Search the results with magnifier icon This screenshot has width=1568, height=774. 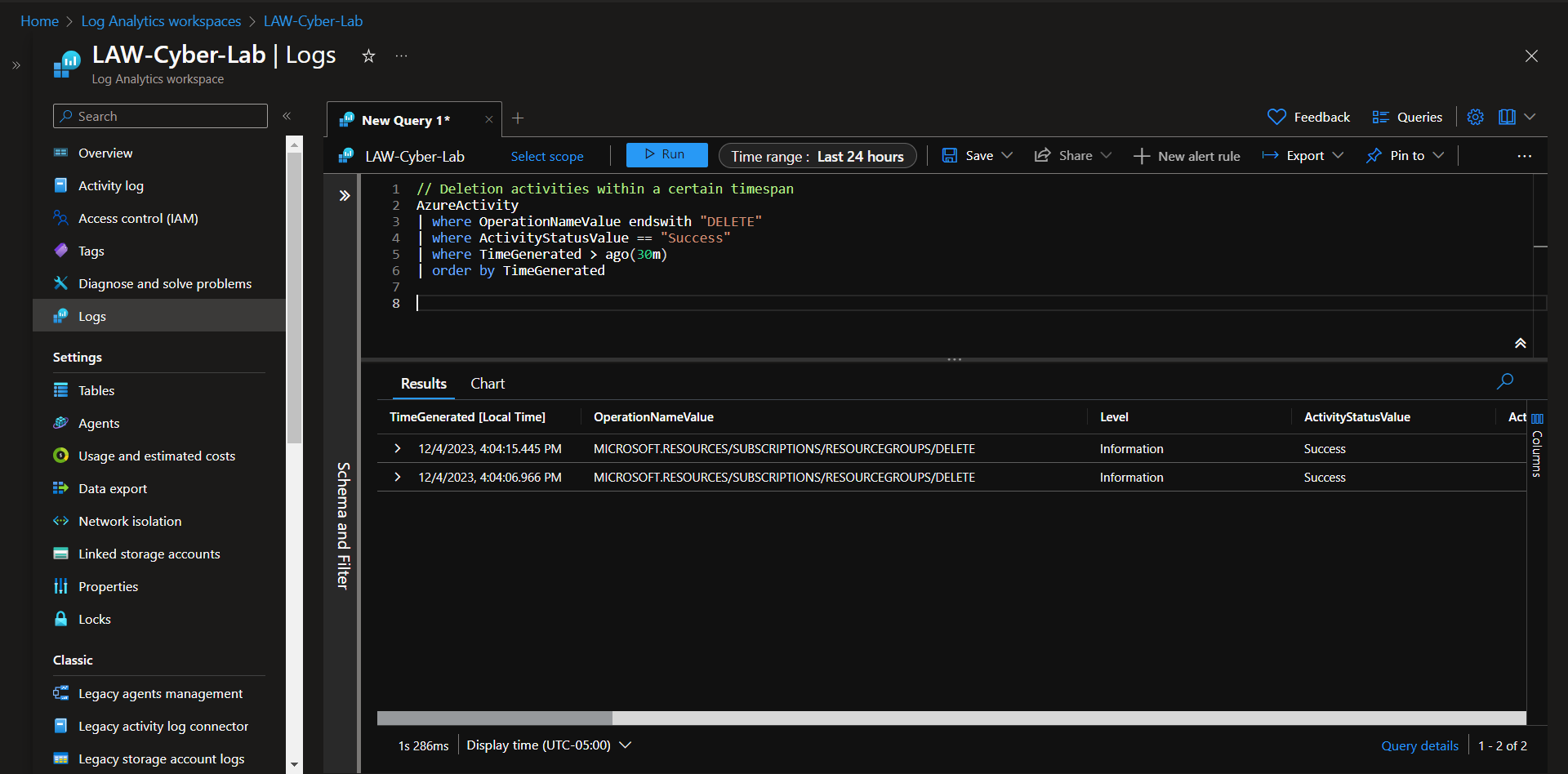(1505, 381)
